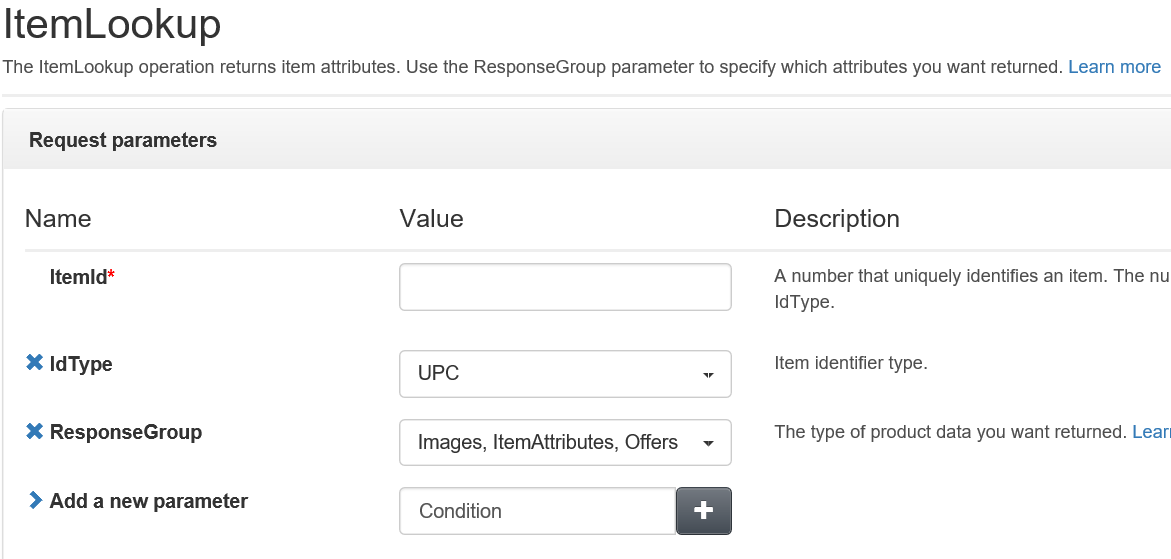Screen dimensions: 1171x559
Task: Click the ResponseGroup parameter label
Action: click(126, 432)
